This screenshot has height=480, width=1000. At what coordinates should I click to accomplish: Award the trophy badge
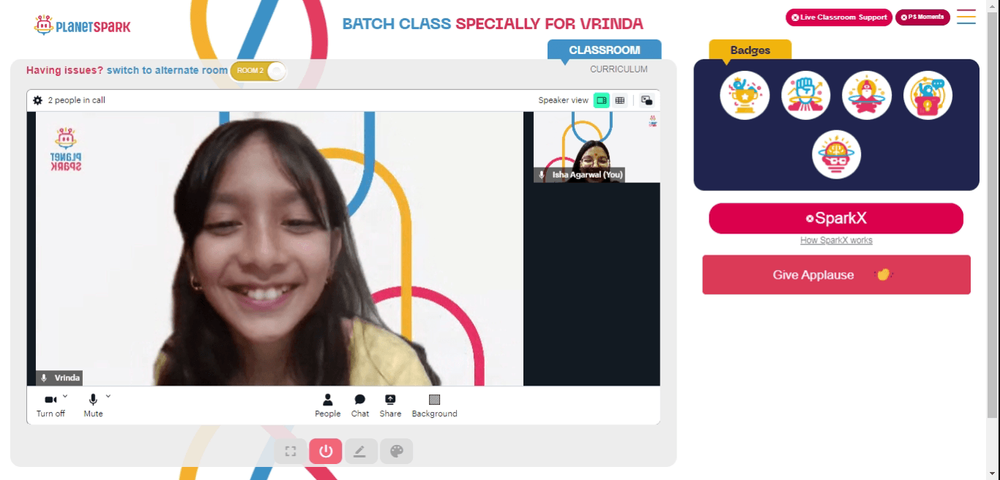[x=744, y=96]
